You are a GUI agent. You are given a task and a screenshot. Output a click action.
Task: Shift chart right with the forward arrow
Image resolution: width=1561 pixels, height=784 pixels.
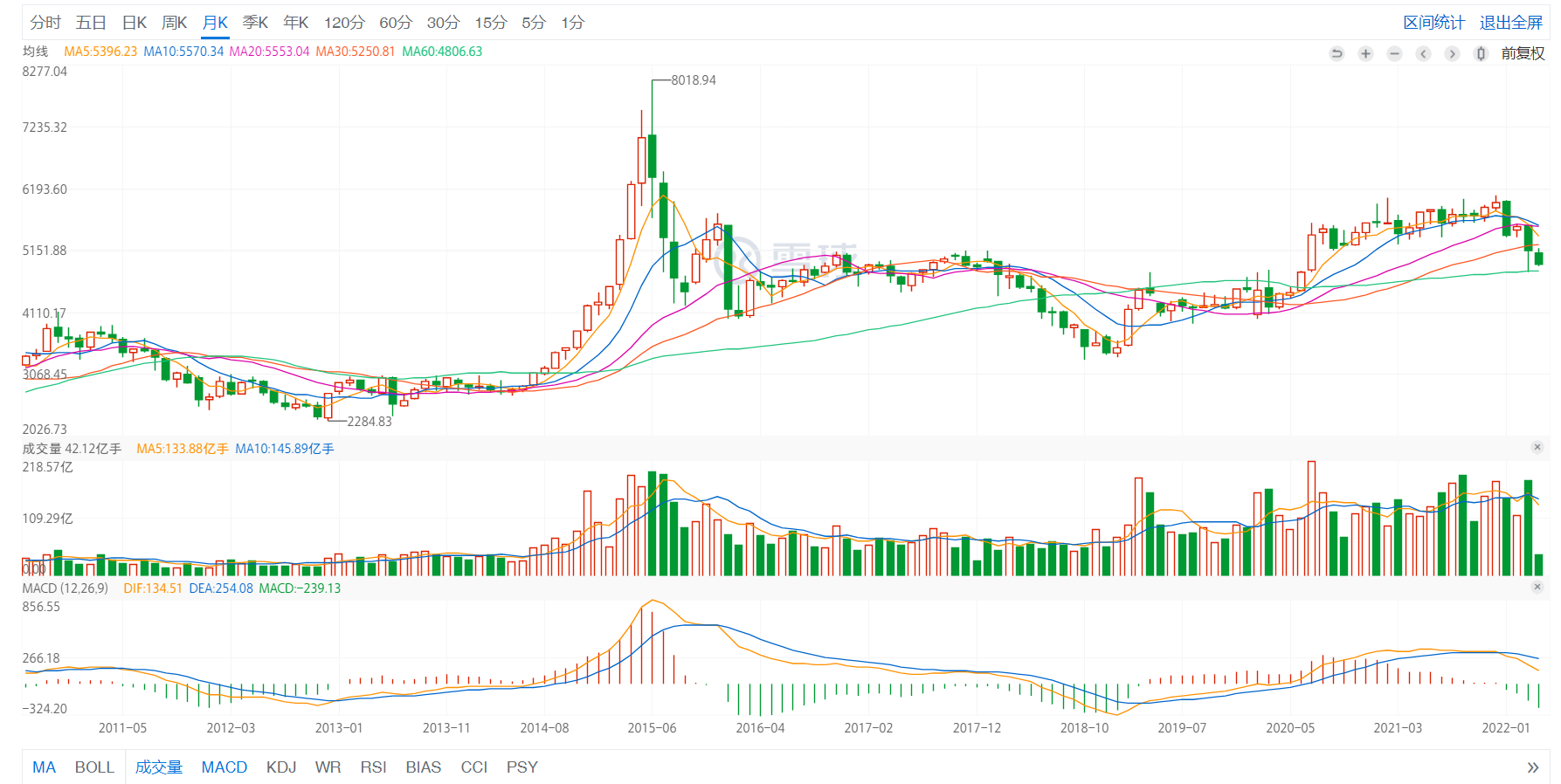1452,54
